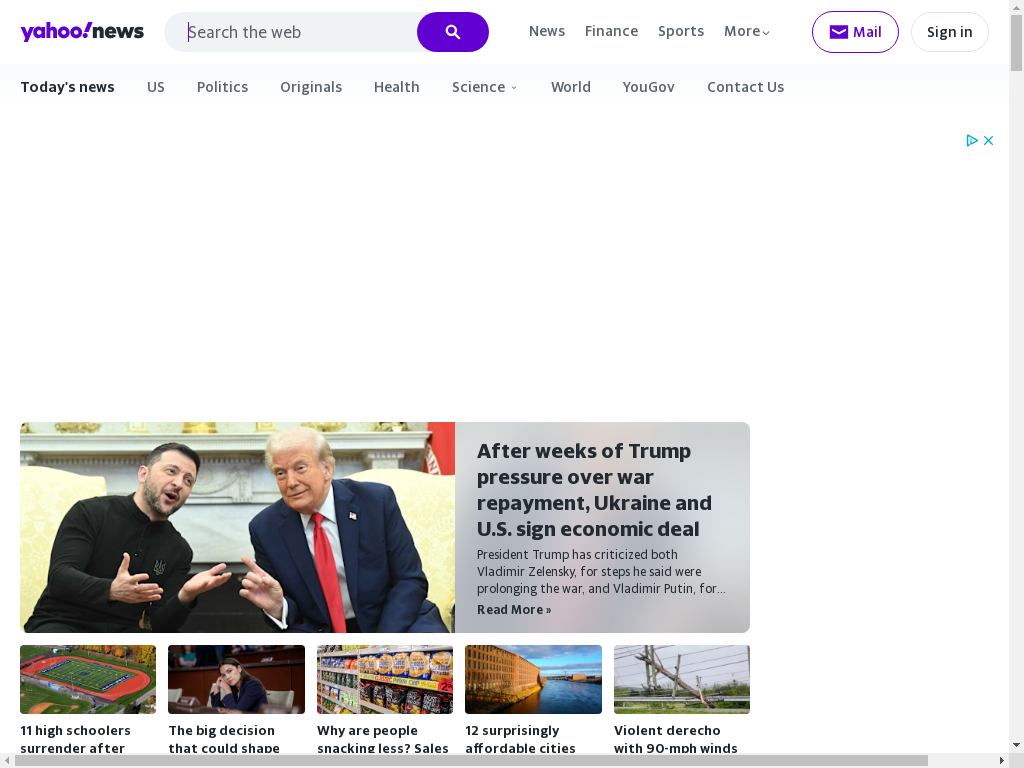Open the Finance section link

pyautogui.click(x=611, y=31)
